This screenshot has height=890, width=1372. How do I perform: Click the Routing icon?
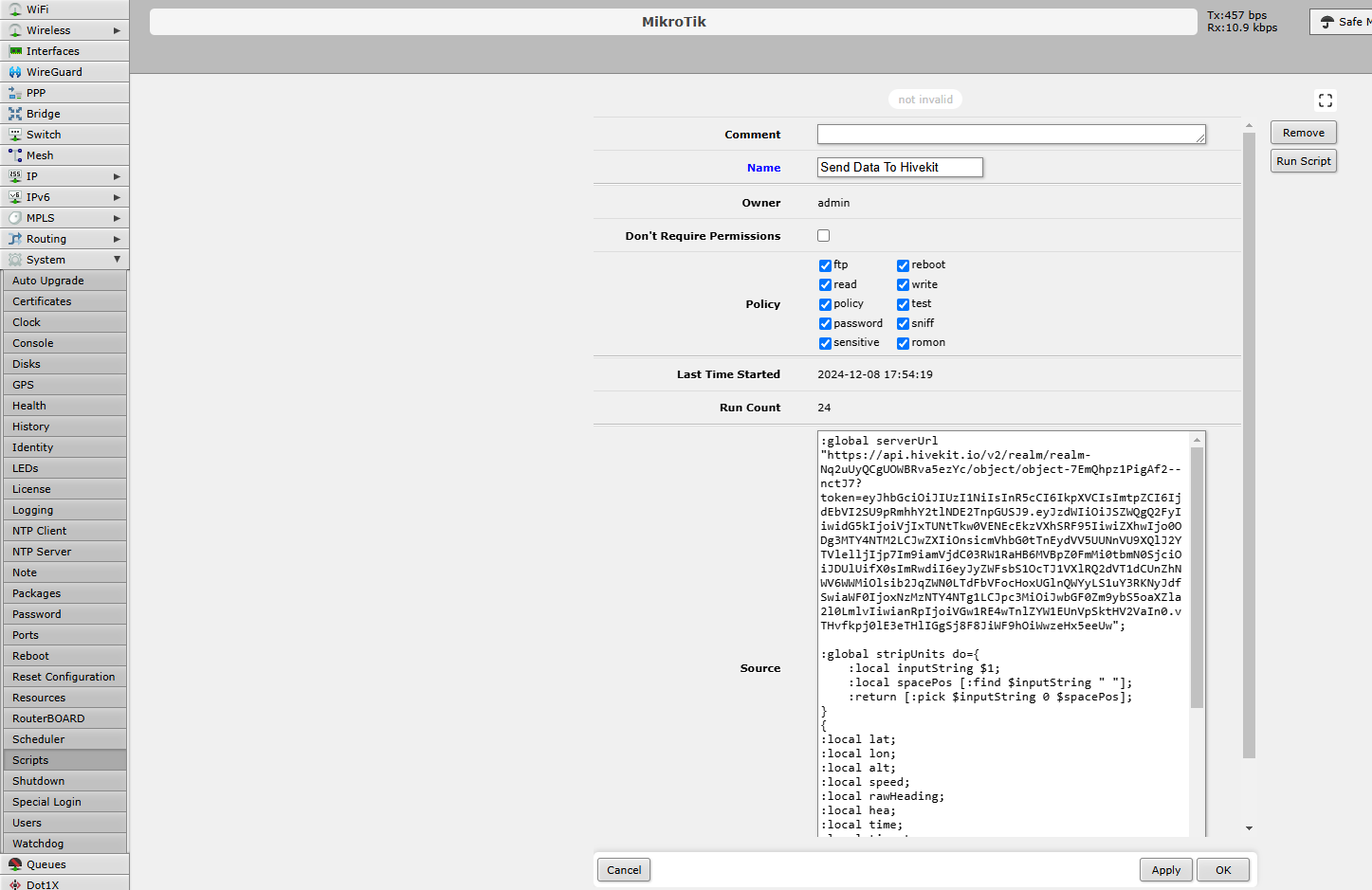pyautogui.click(x=15, y=239)
